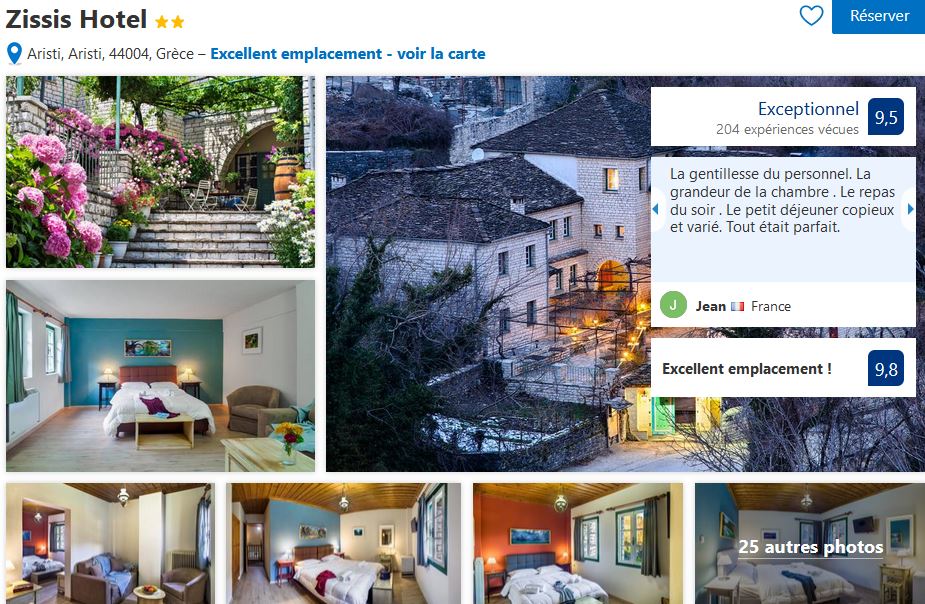Open the blue-wall bedroom with red throw thumbnail
The width and height of the screenshot is (925, 604).
(346, 544)
